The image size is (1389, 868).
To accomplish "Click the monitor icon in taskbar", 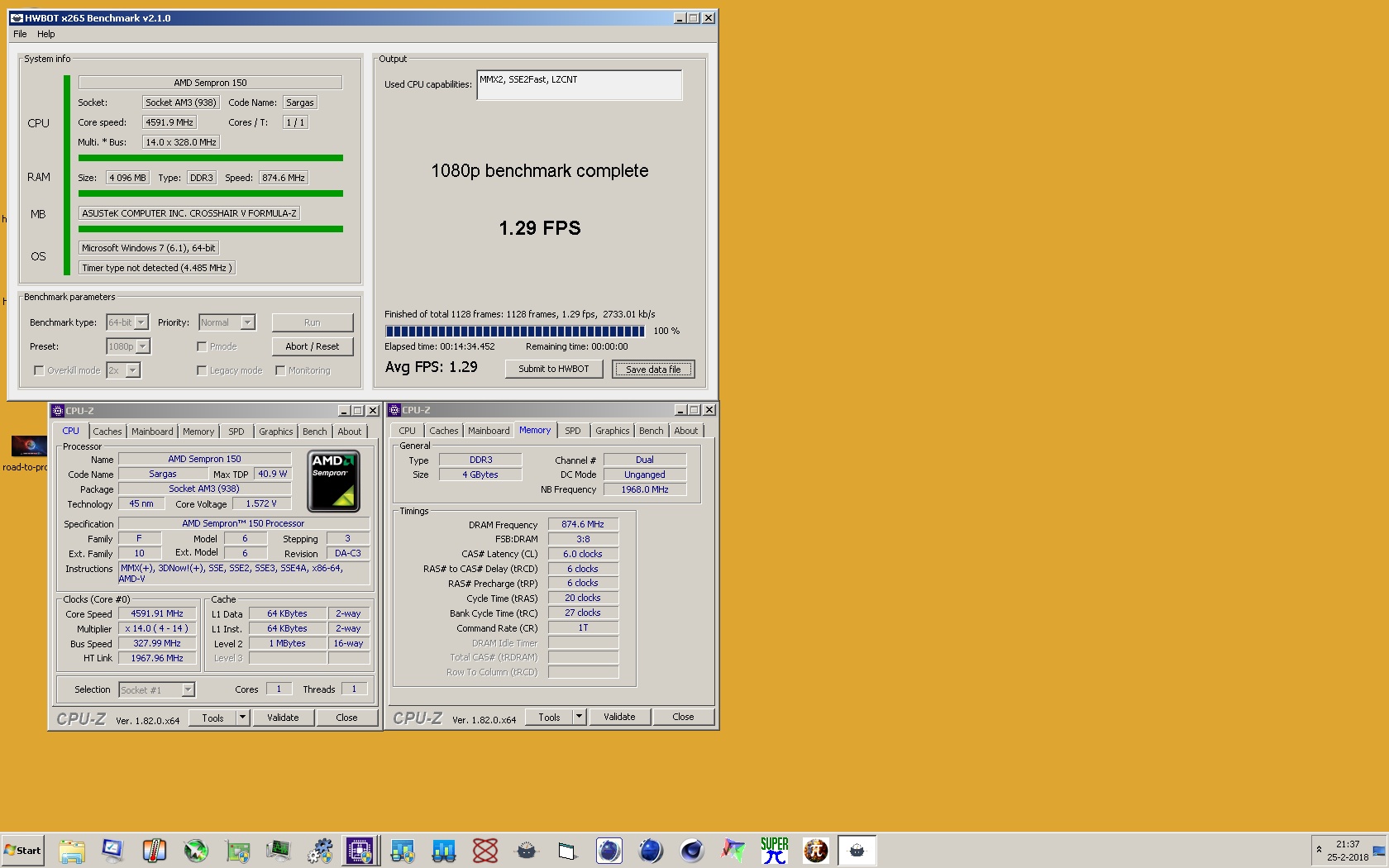I will [x=112, y=851].
